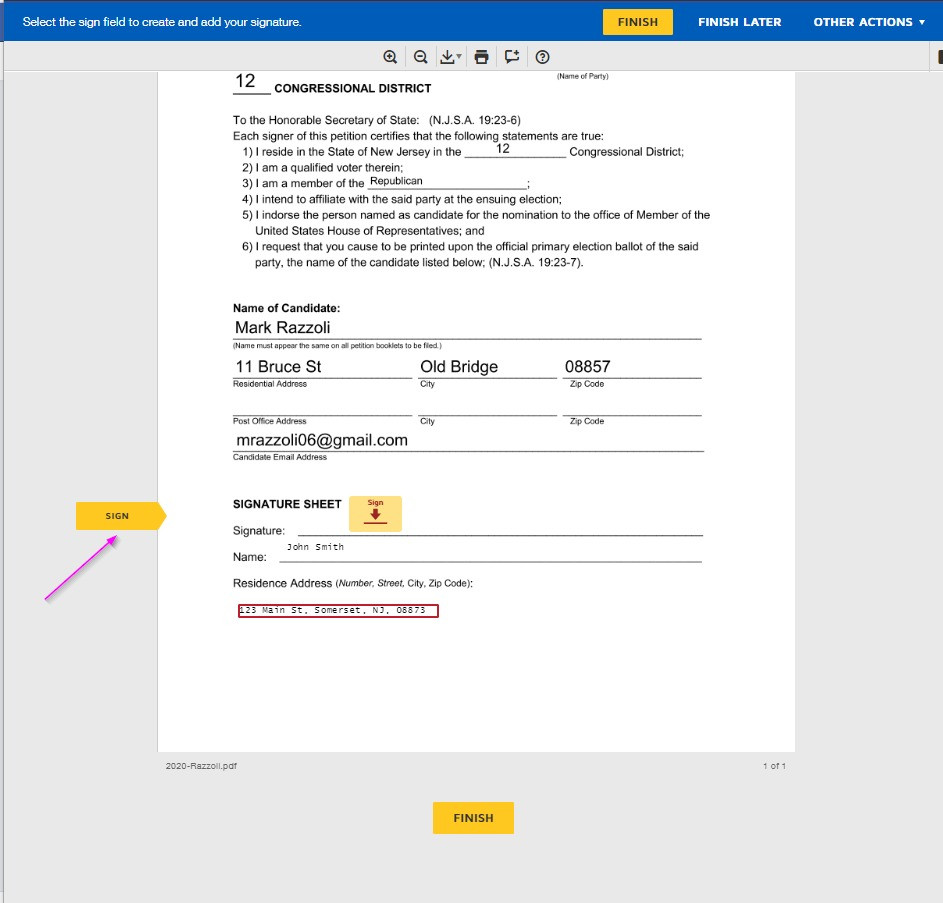The width and height of the screenshot is (943, 903).
Task: Click the top FINISH button
Action: (x=637, y=22)
